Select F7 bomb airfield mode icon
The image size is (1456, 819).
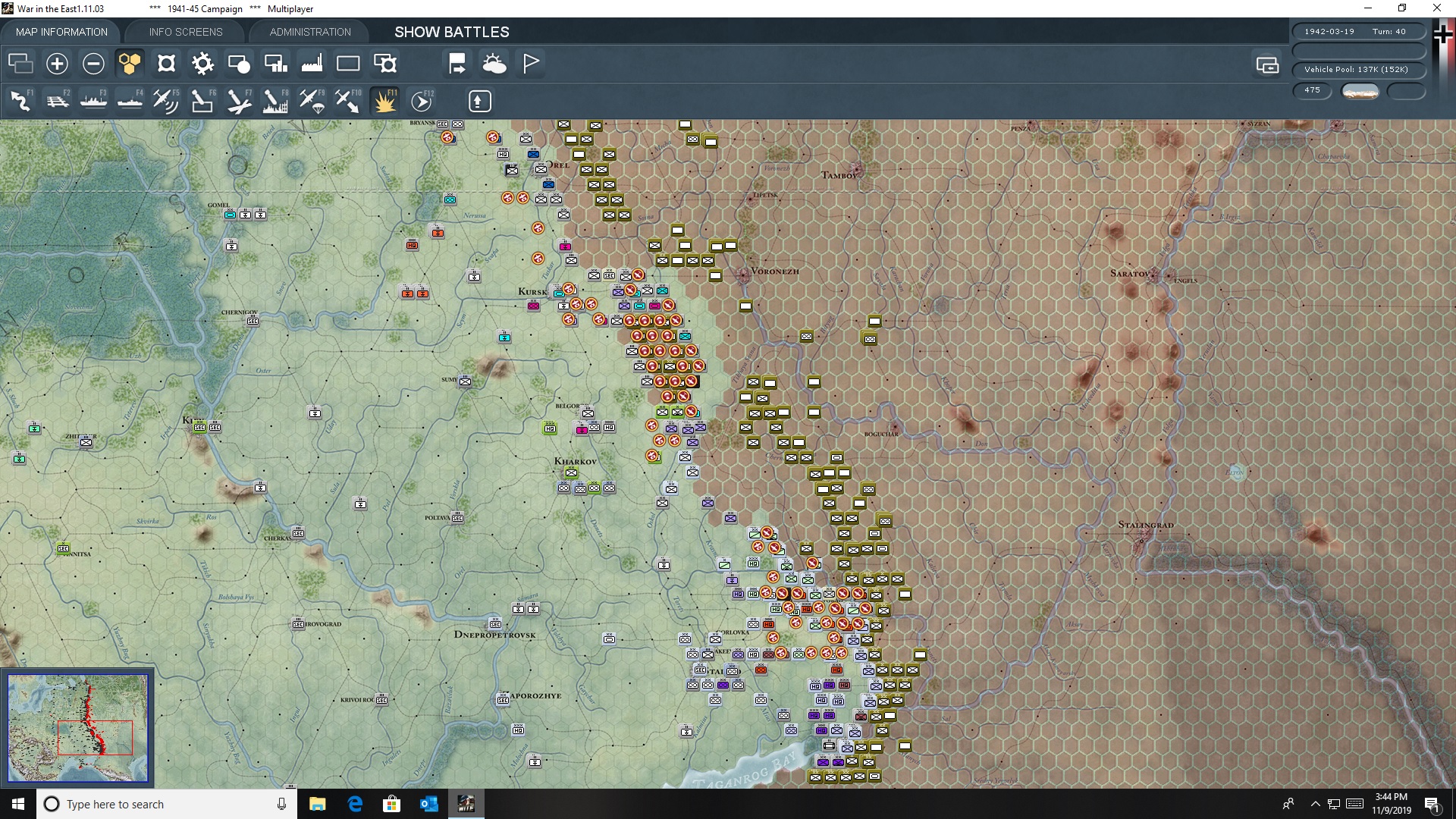(x=239, y=101)
